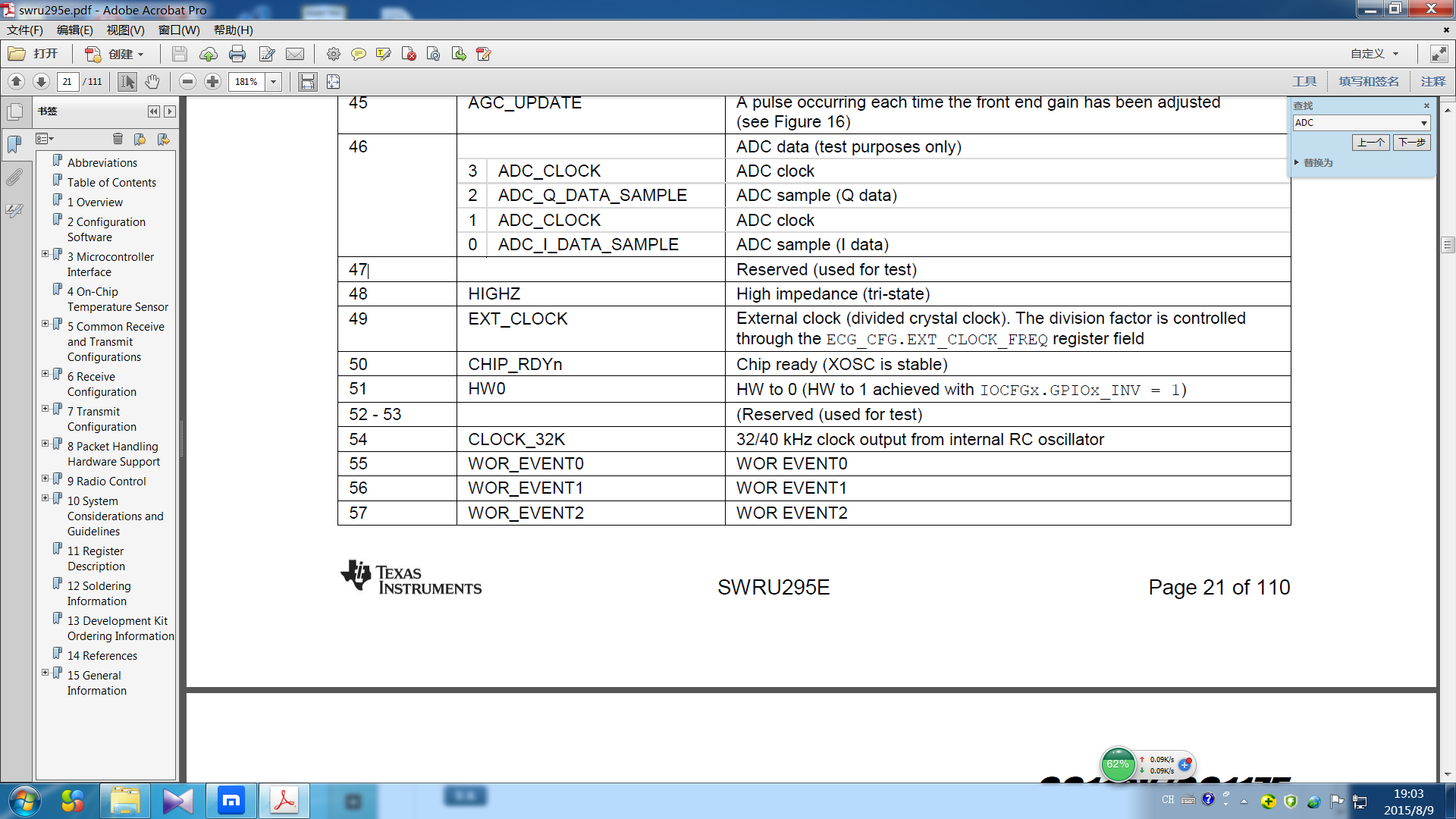Click the Print icon in the toolbar

237,54
